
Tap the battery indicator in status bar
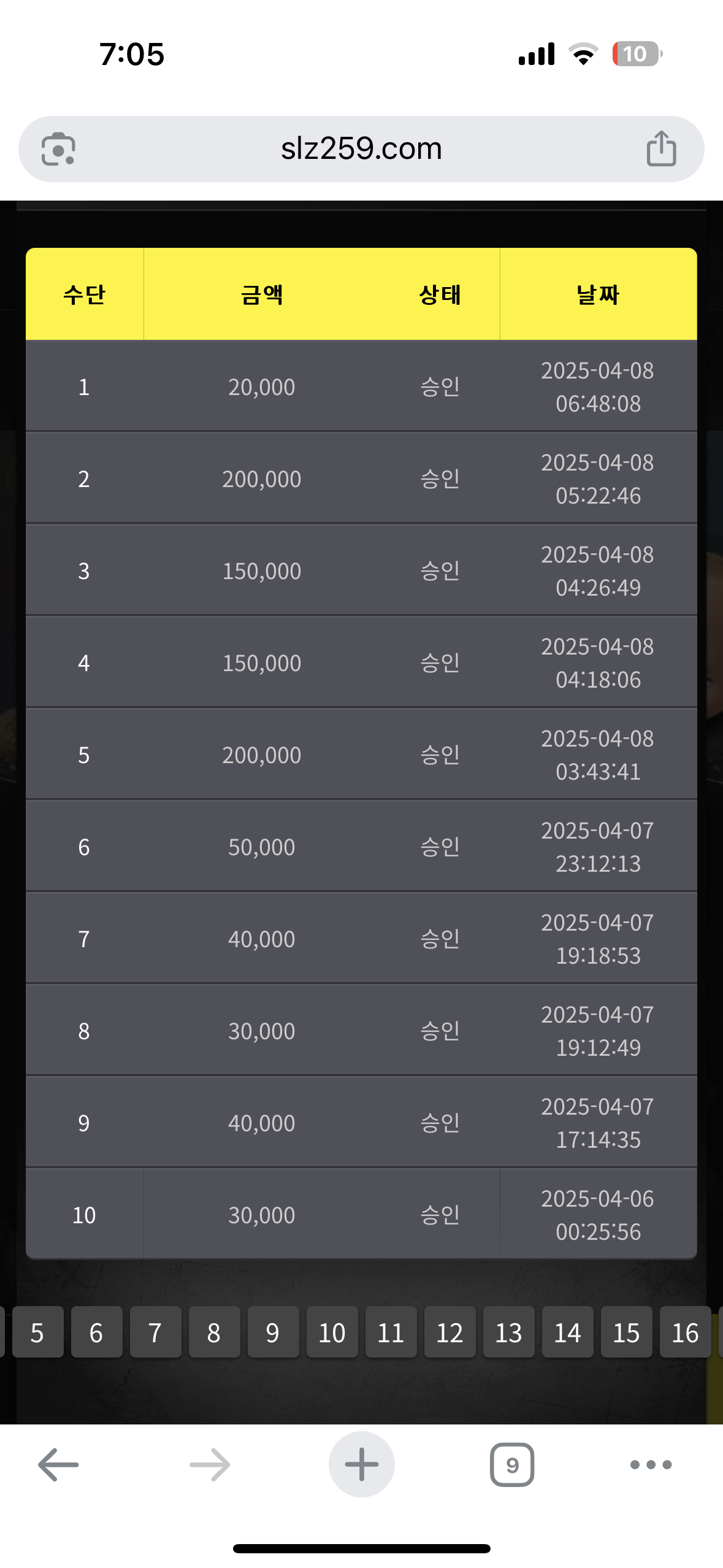click(637, 54)
